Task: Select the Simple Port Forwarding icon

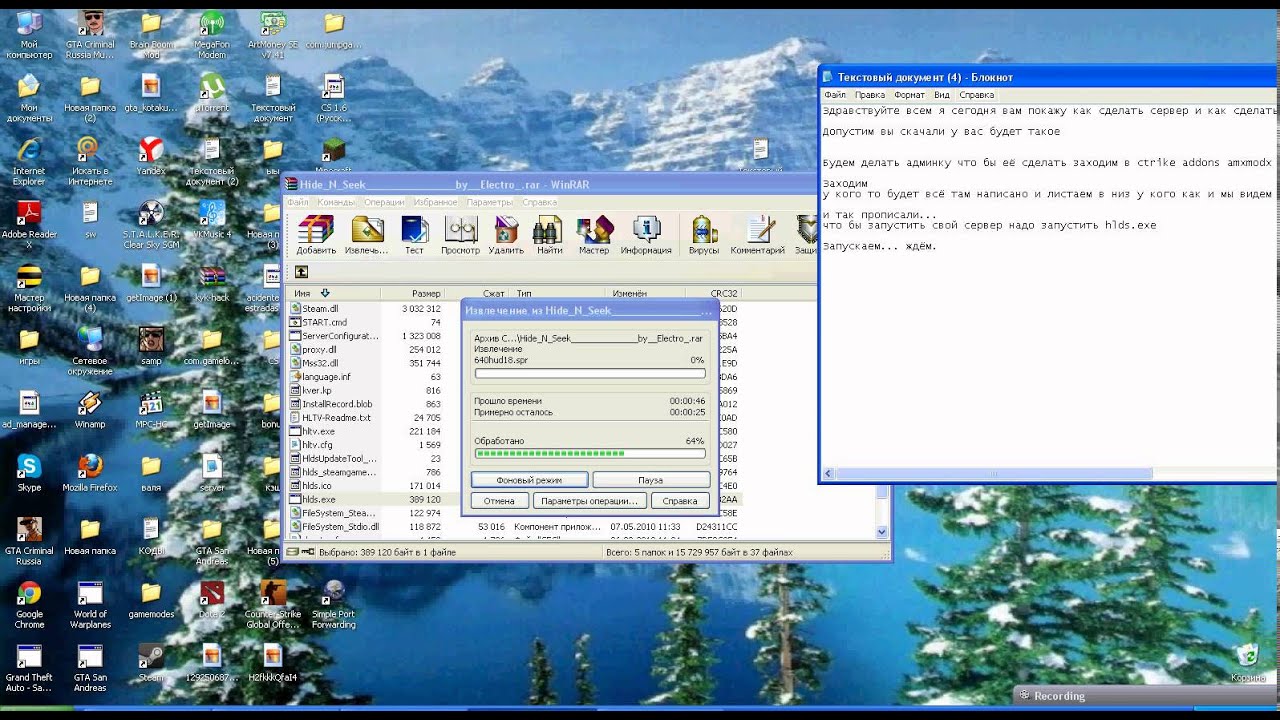Action: [x=334, y=593]
